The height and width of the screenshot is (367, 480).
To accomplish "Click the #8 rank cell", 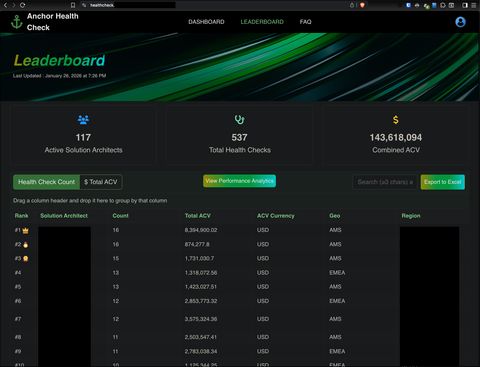I will 18,337.
